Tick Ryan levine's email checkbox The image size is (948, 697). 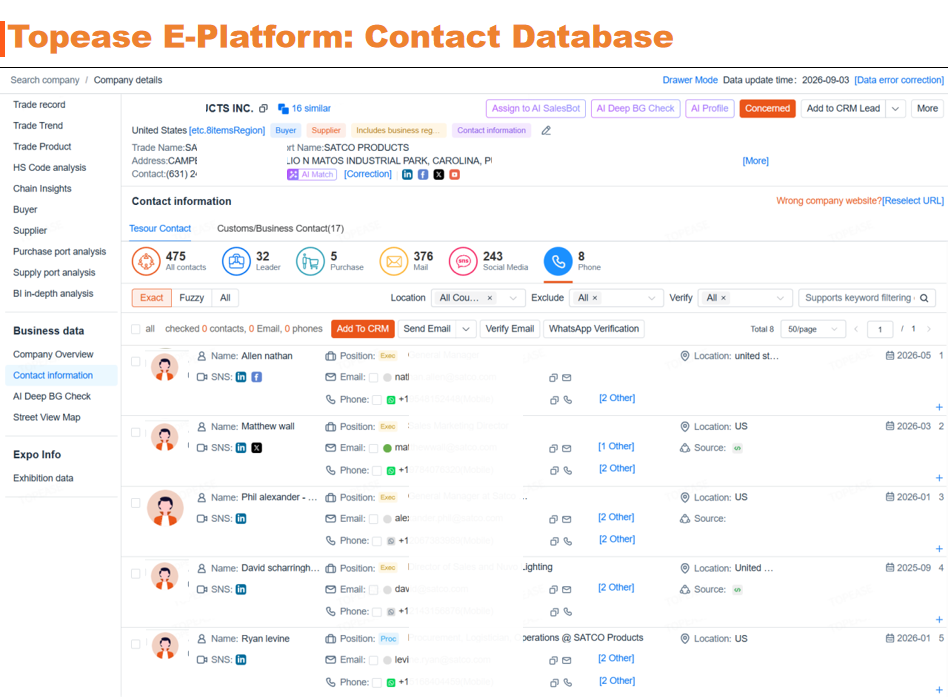(x=374, y=660)
